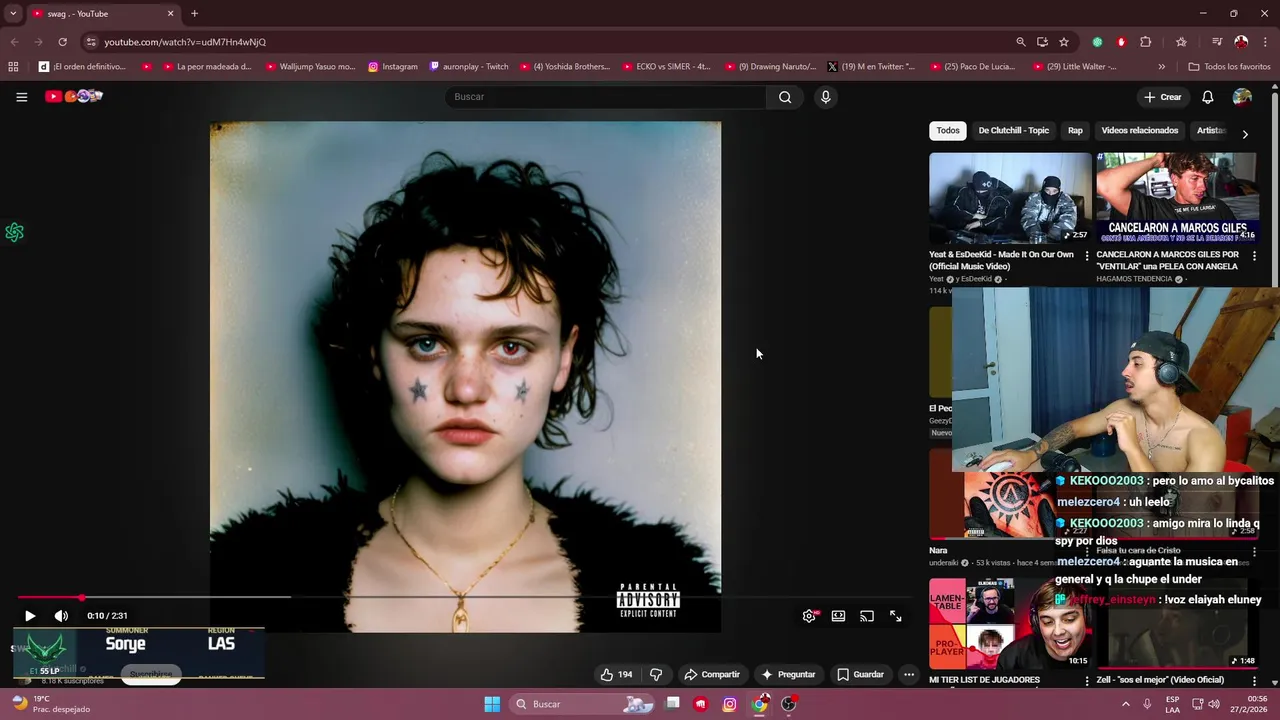Screen dimensions: 1280x720
Task: Click the ChatGPT sidebar extension icon
Action: tap(14, 232)
